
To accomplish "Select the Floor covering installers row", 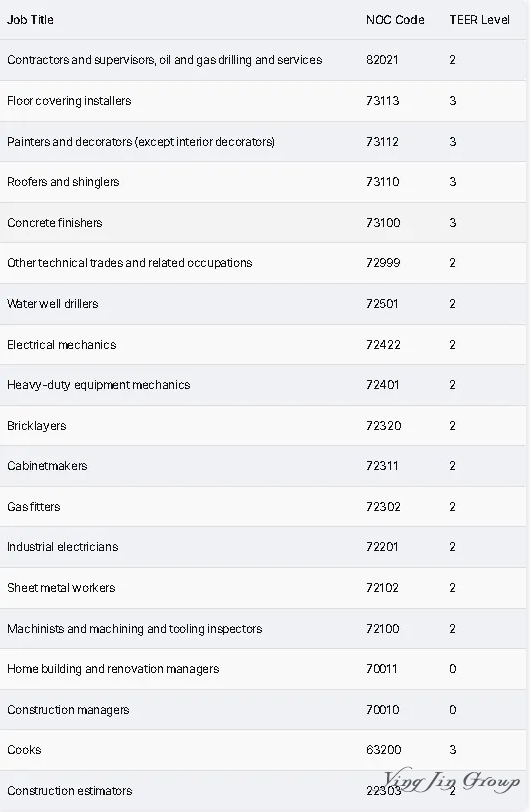I will click(x=263, y=101).
